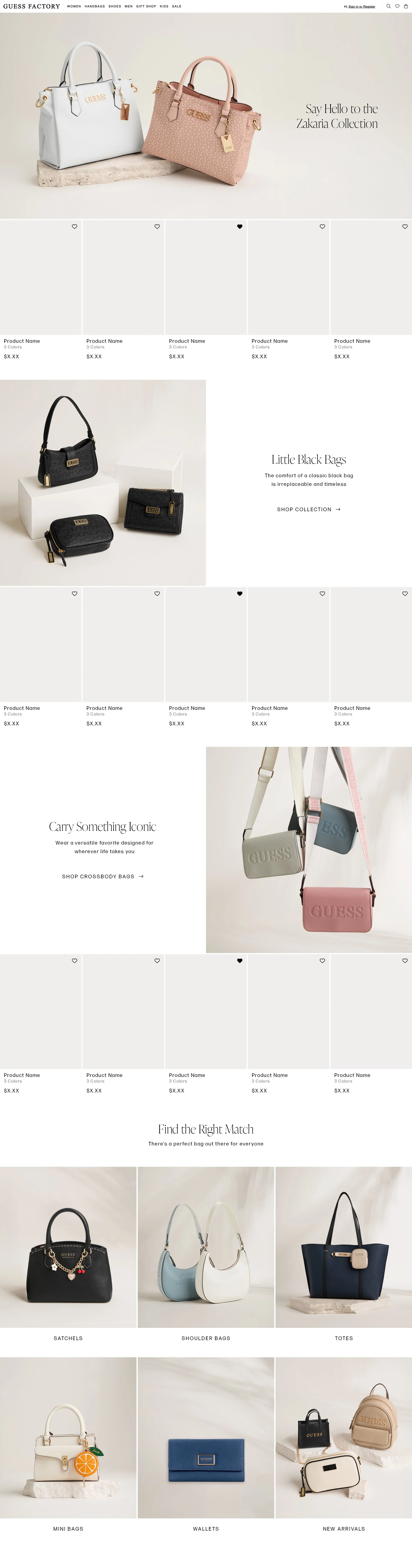The width and height of the screenshot is (412, 1568).
Task: Open the crossbody bags hanging photo
Action: coord(309,850)
